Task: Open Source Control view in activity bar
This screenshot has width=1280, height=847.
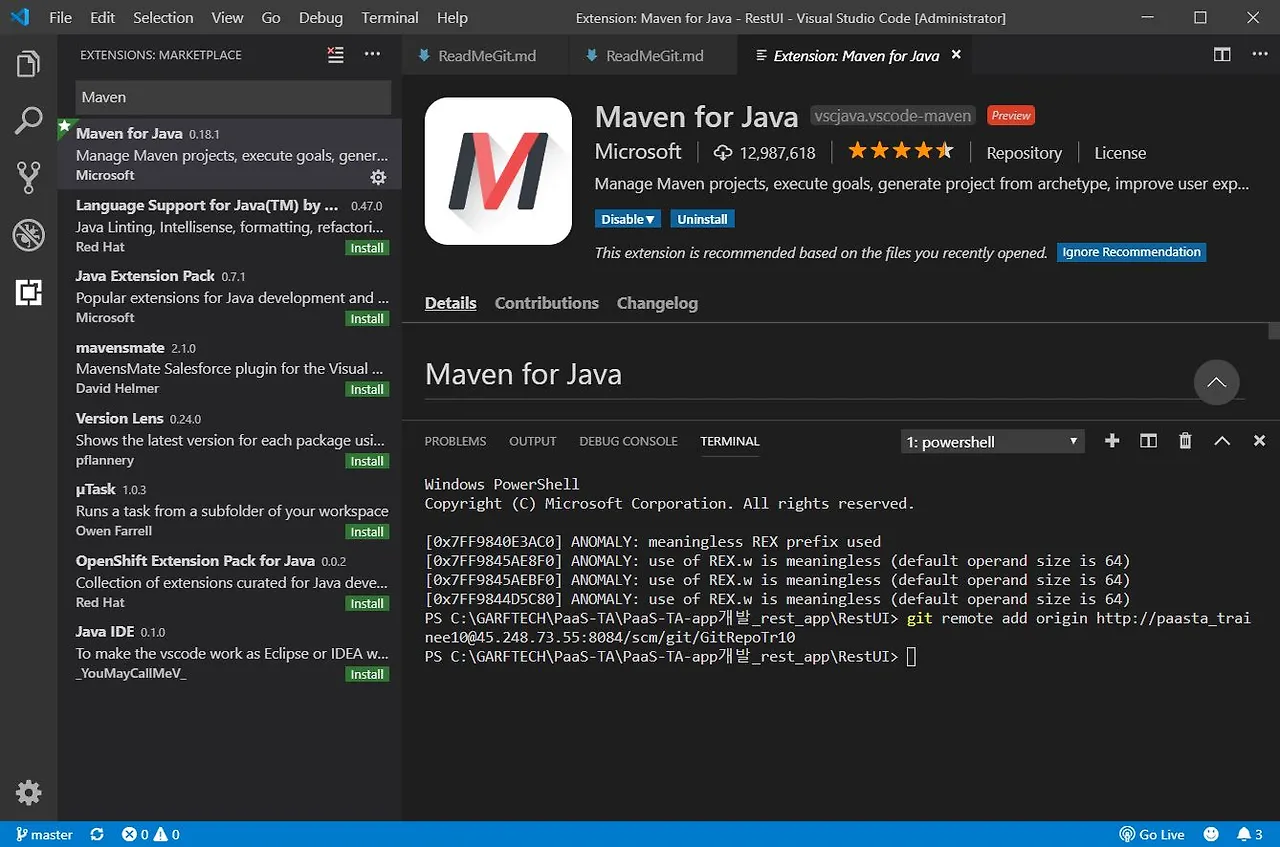Action: [x=29, y=178]
